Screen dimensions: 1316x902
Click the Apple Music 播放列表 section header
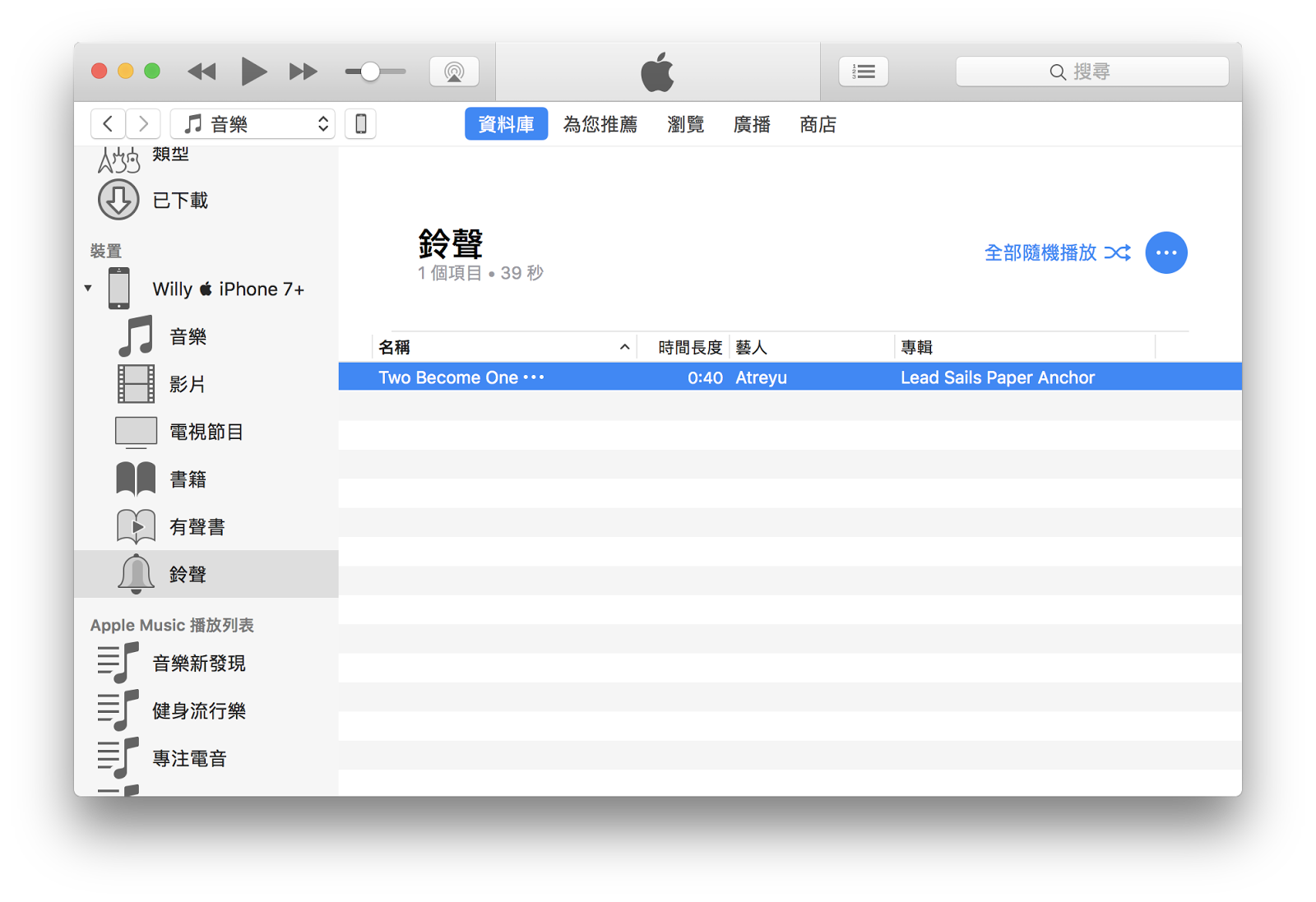[x=172, y=625]
